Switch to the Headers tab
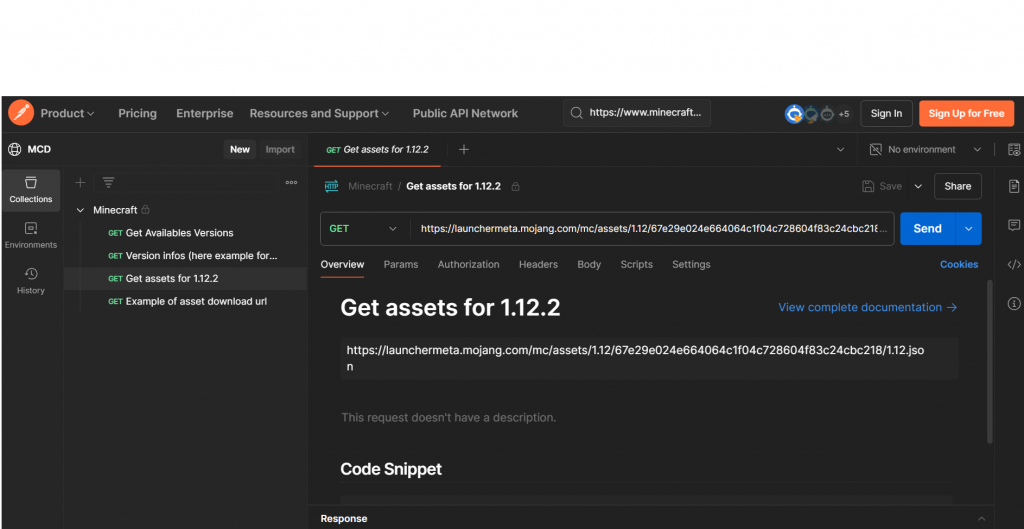Viewport: 1024px width, 529px height. 538,264
